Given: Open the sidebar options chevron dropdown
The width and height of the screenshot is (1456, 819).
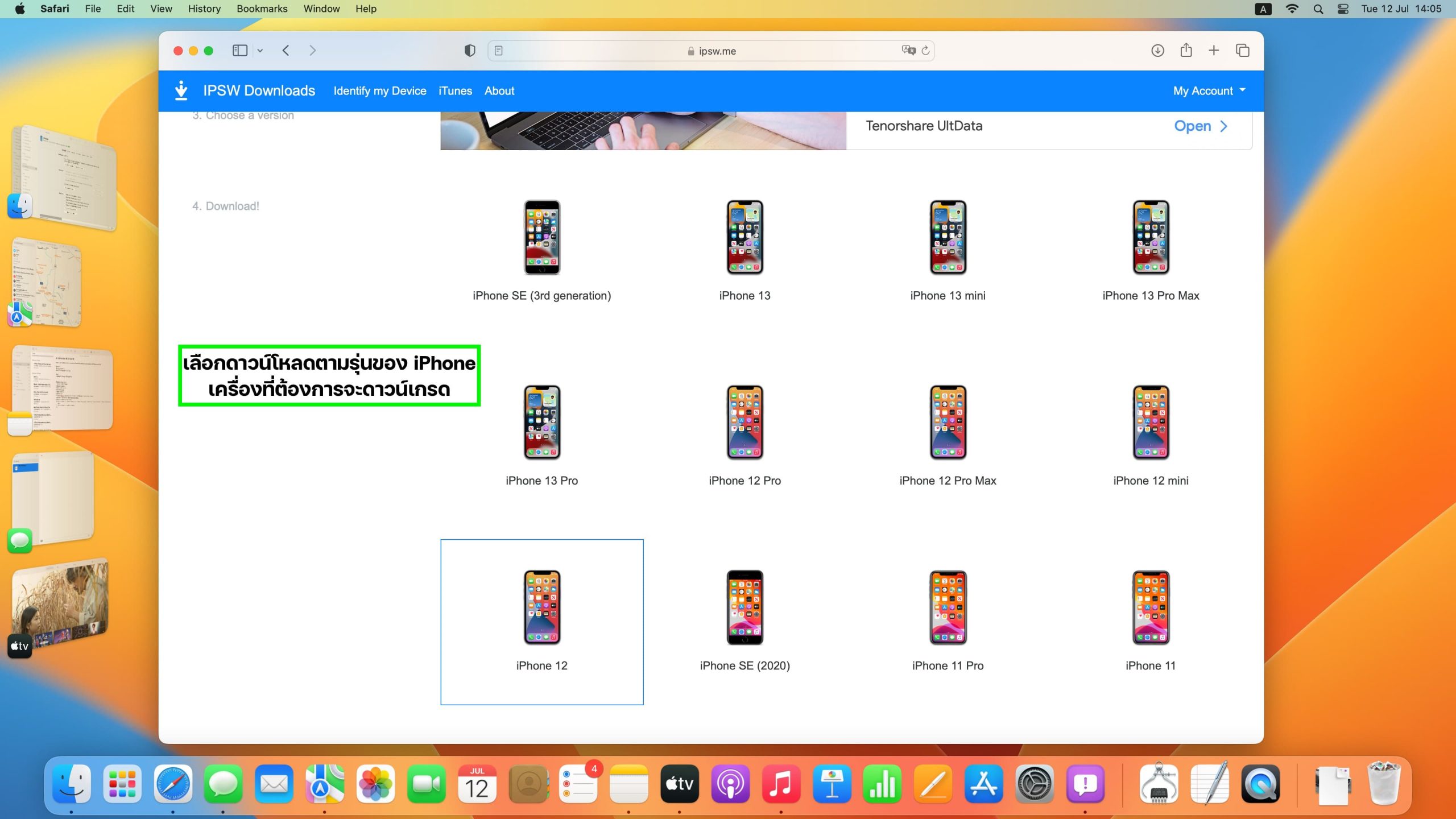Looking at the screenshot, I should pos(260,51).
